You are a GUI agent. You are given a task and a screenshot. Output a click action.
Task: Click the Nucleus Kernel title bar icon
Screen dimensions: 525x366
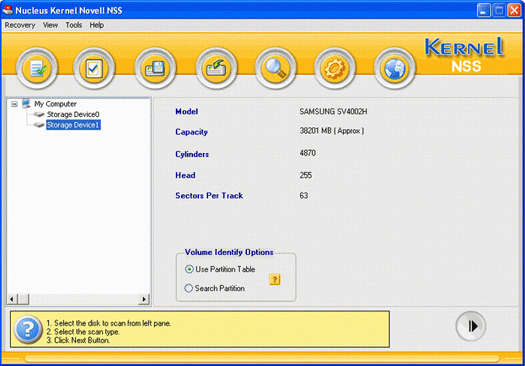coord(7,10)
